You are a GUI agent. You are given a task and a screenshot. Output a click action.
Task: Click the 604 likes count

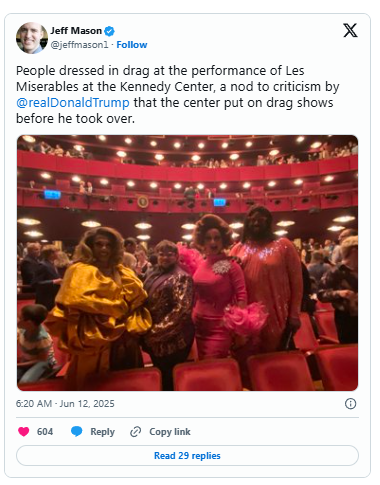click(x=45, y=432)
